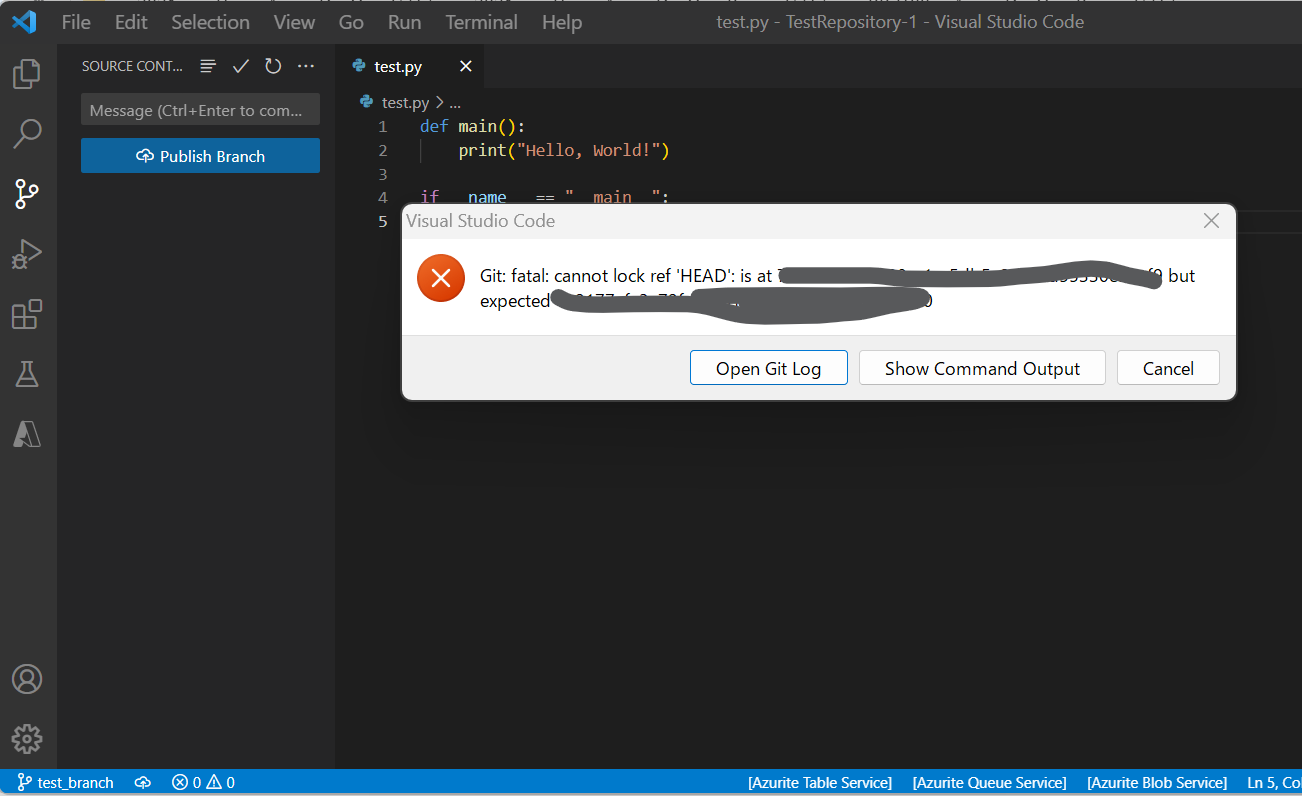Open the Source Control view icon
The image size is (1302, 796).
click(27, 194)
